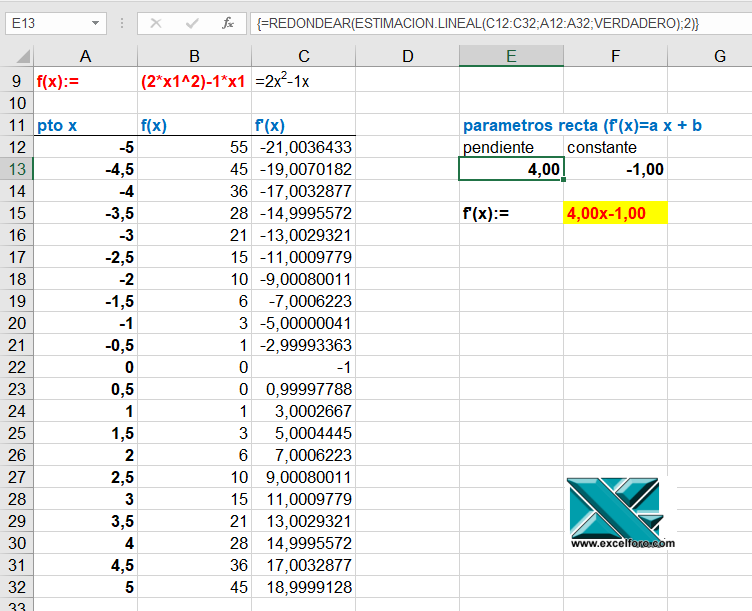Select cell F13 with value -1,00
752x611 pixels.
tap(615, 169)
